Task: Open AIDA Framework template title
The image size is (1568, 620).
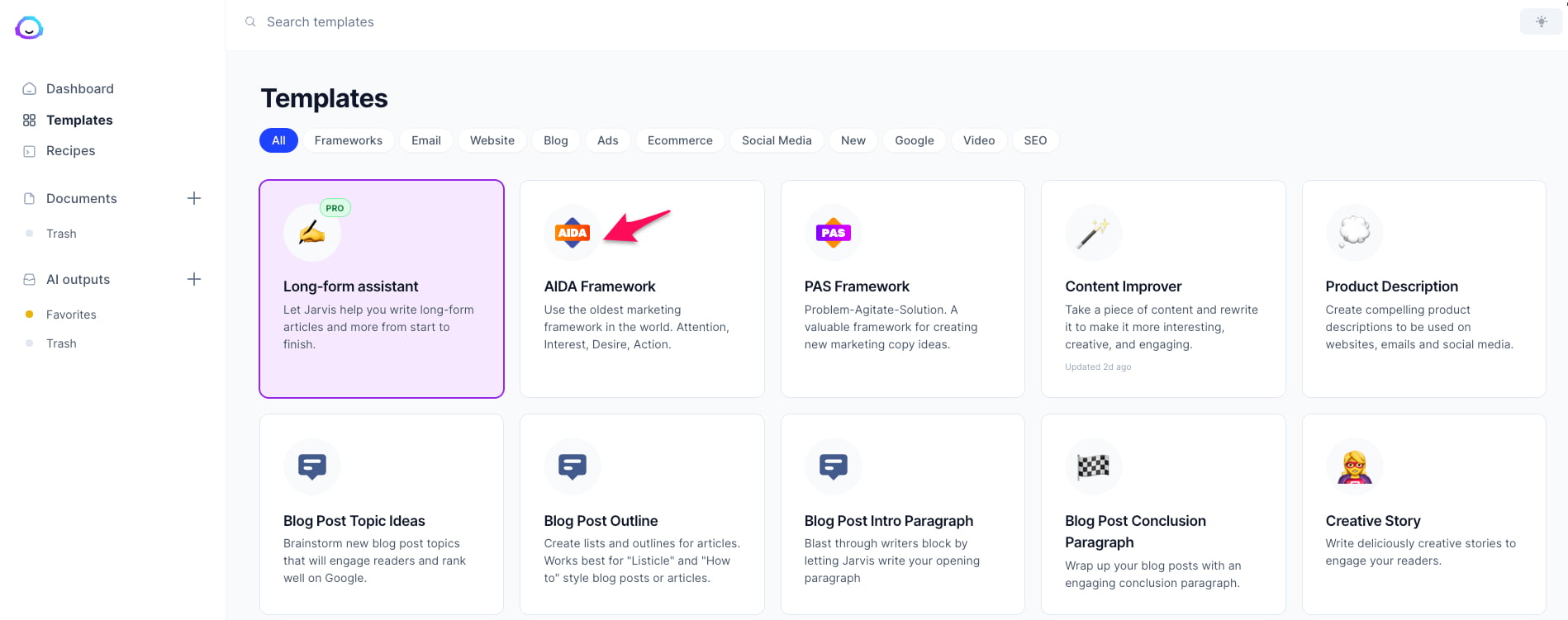Action: [x=600, y=286]
